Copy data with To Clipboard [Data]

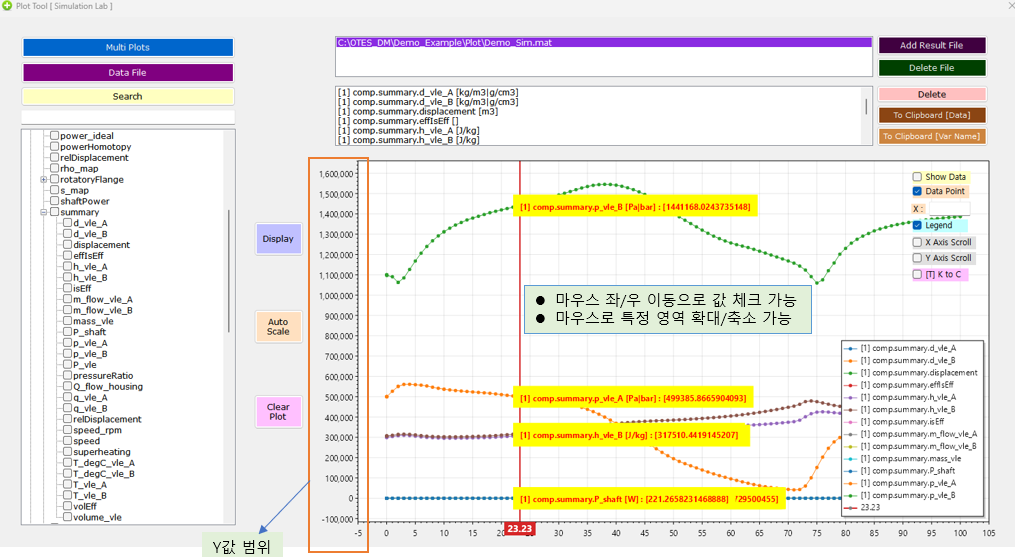931,115
